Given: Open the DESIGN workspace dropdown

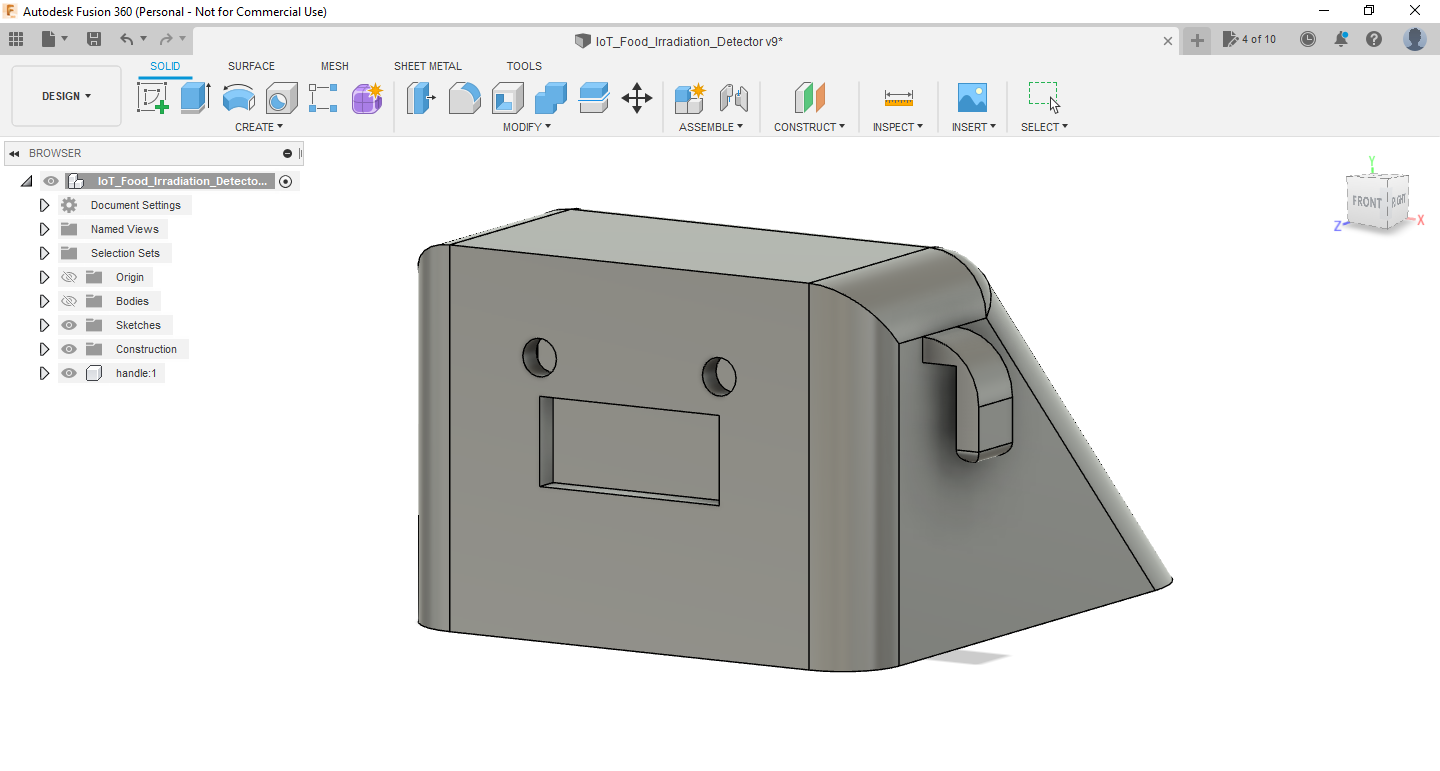Looking at the screenshot, I should click(x=66, y=96).
